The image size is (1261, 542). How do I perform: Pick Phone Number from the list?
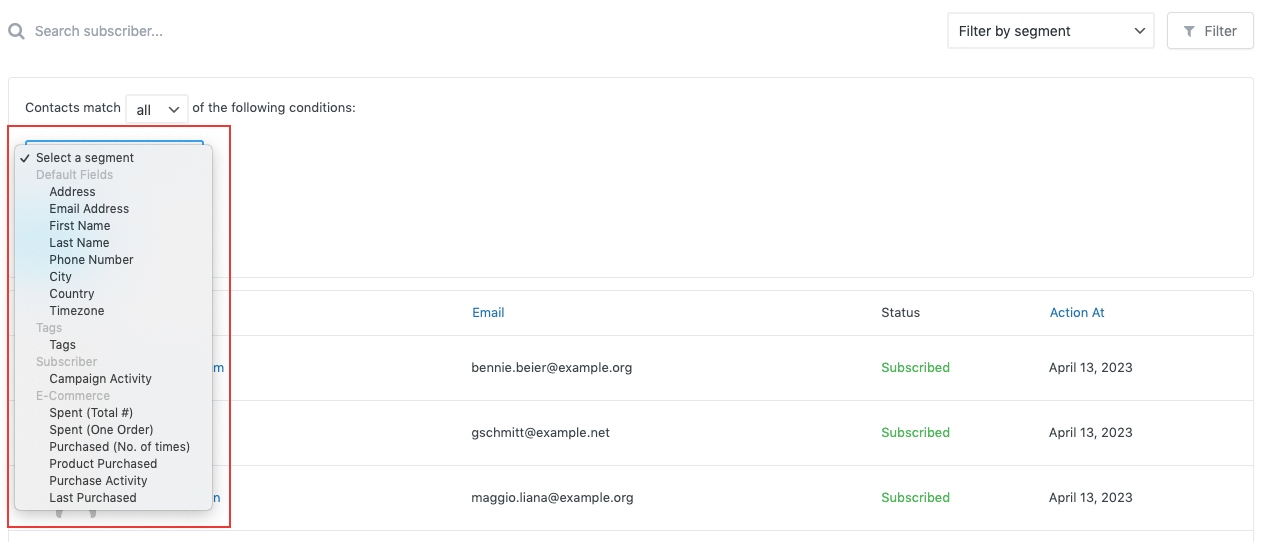91,260
